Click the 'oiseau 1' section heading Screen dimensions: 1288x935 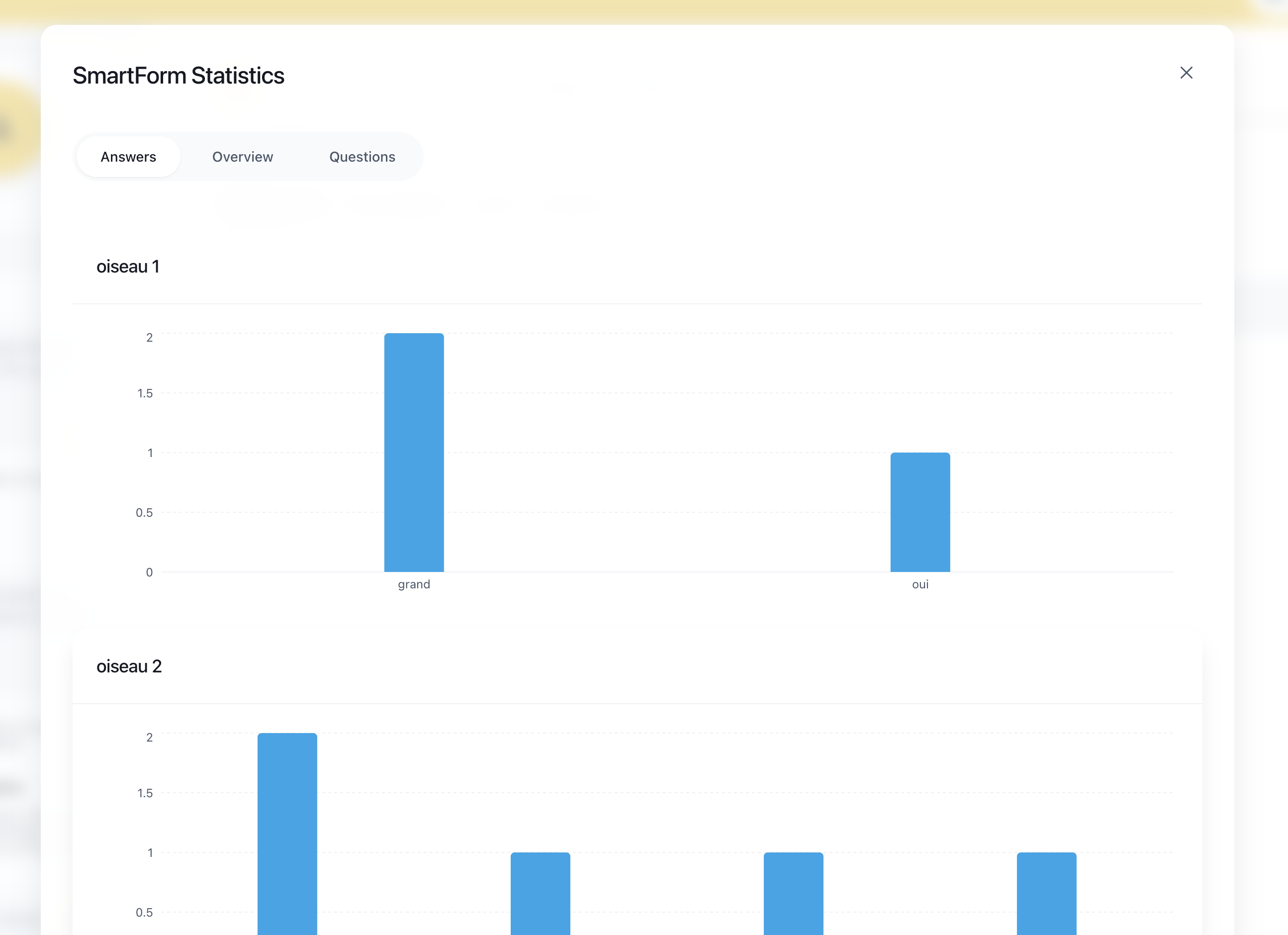128,267
